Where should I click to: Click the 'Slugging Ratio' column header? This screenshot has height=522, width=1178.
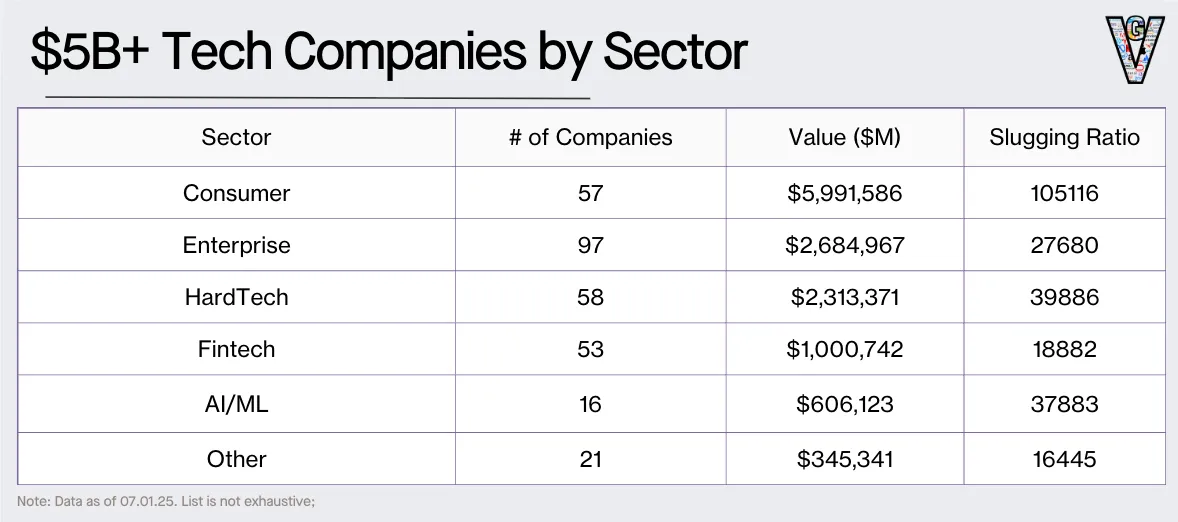pos(1064,137)
